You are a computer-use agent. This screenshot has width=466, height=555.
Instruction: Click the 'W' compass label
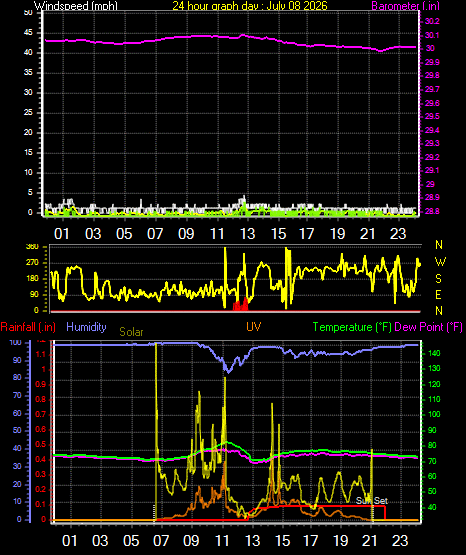[440, 262]
